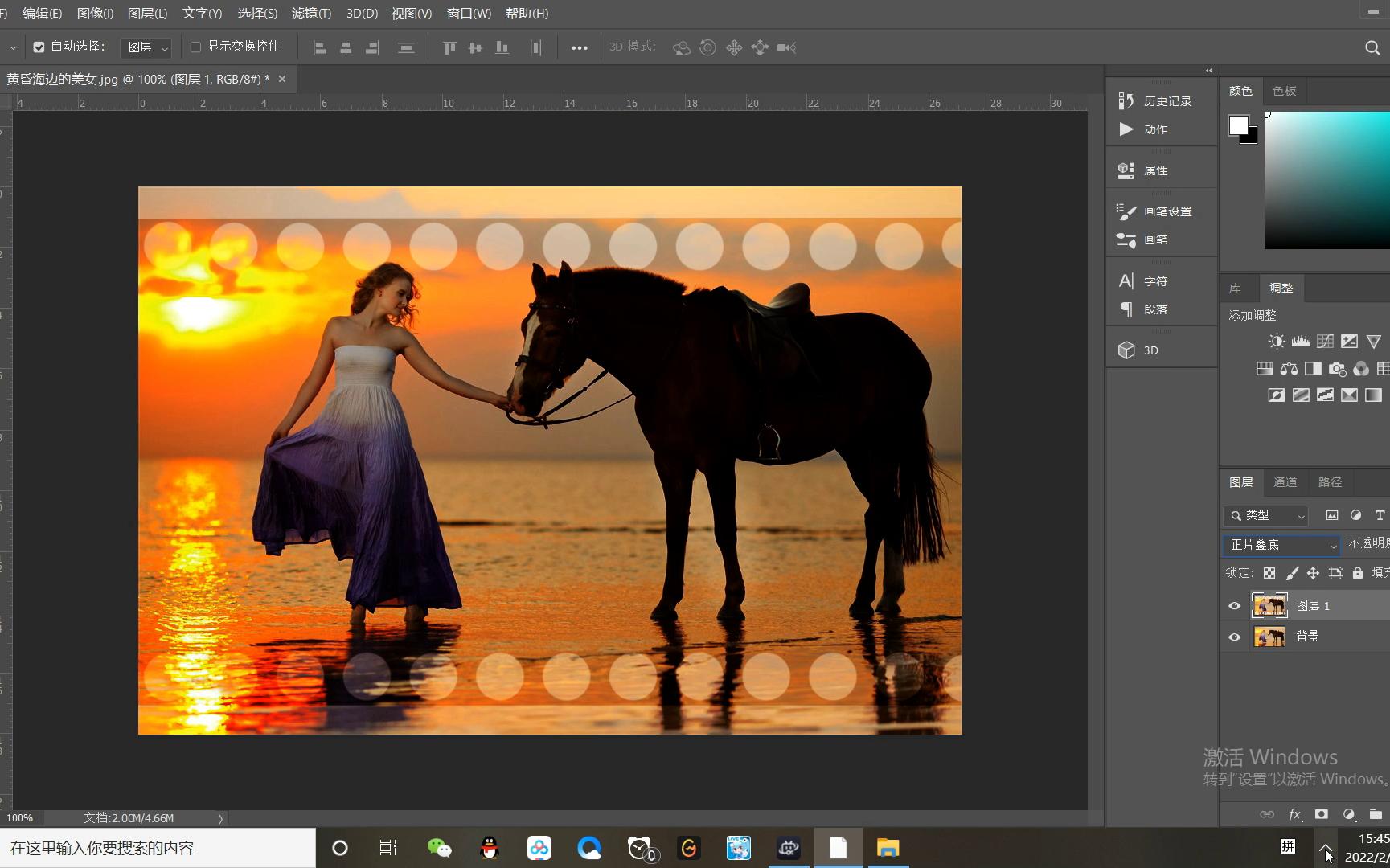
Task: Add a Channel Mixer adjustment
Action: click(x=1361, y=369)
